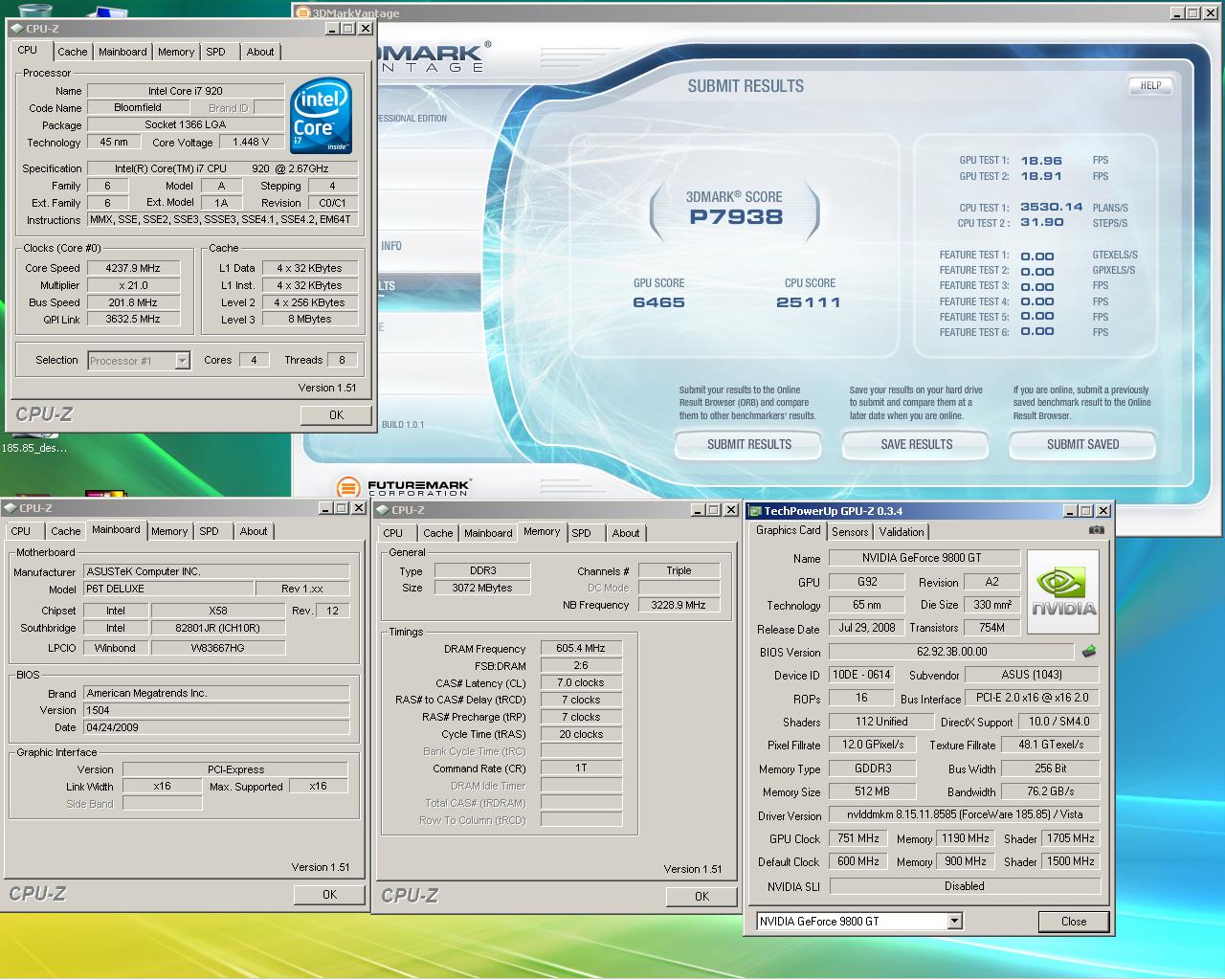Click the CPU-Z mainboard window title icon
The image size is (1225, 980).
pos(11,508)
